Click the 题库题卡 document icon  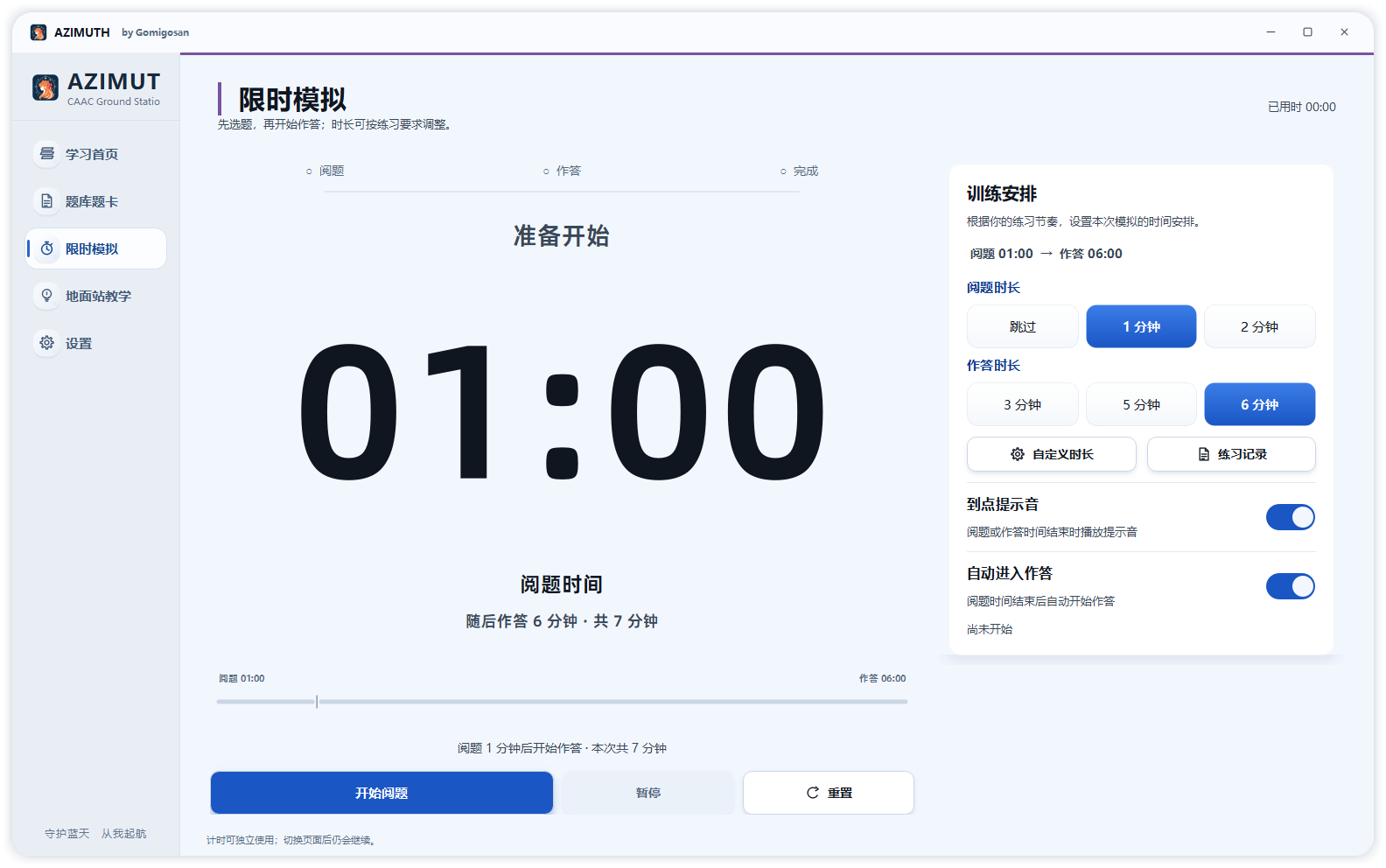[47, 201]
